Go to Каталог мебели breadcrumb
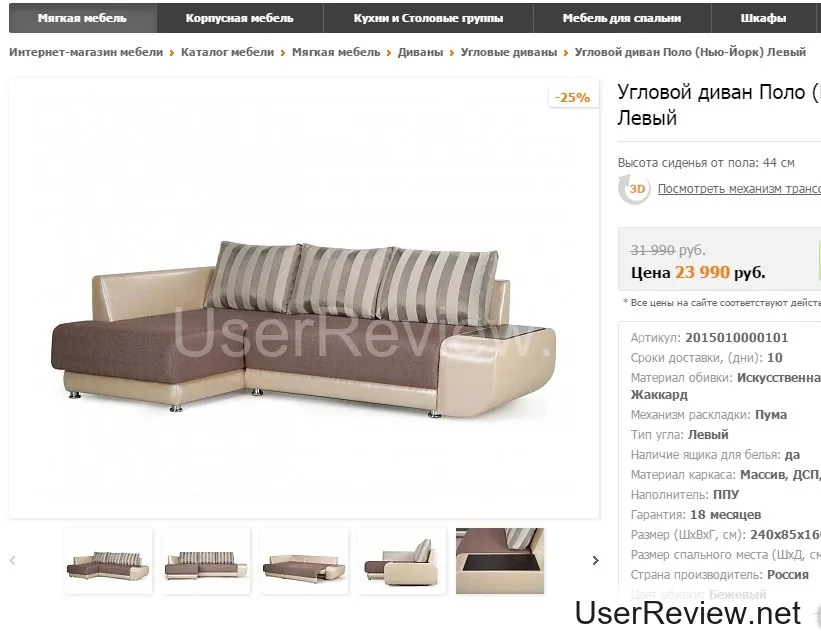The height and width of the screenshot is (638, 821). 227,52
